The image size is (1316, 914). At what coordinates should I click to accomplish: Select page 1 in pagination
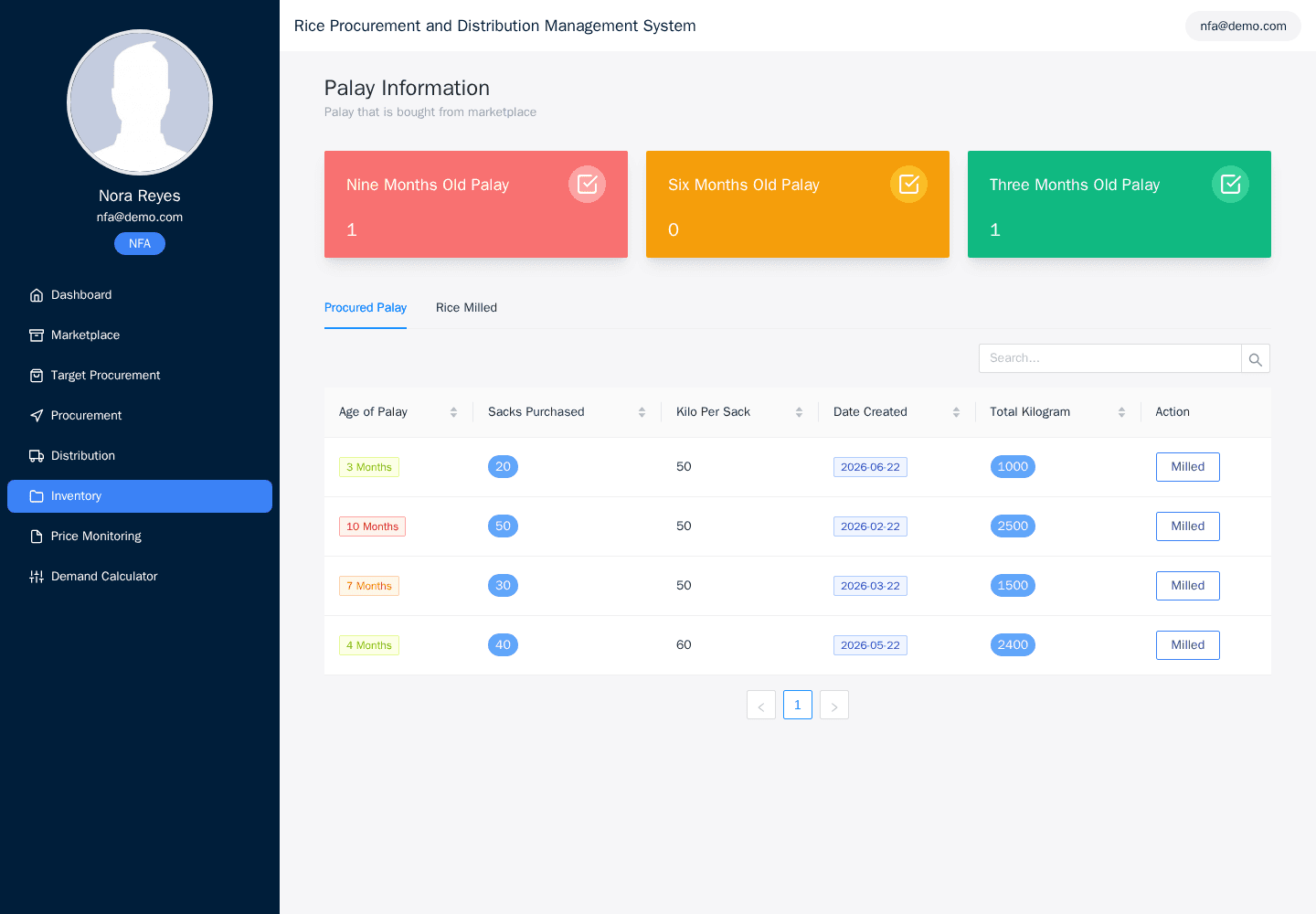pyautogui.click(x=798, y=705)
